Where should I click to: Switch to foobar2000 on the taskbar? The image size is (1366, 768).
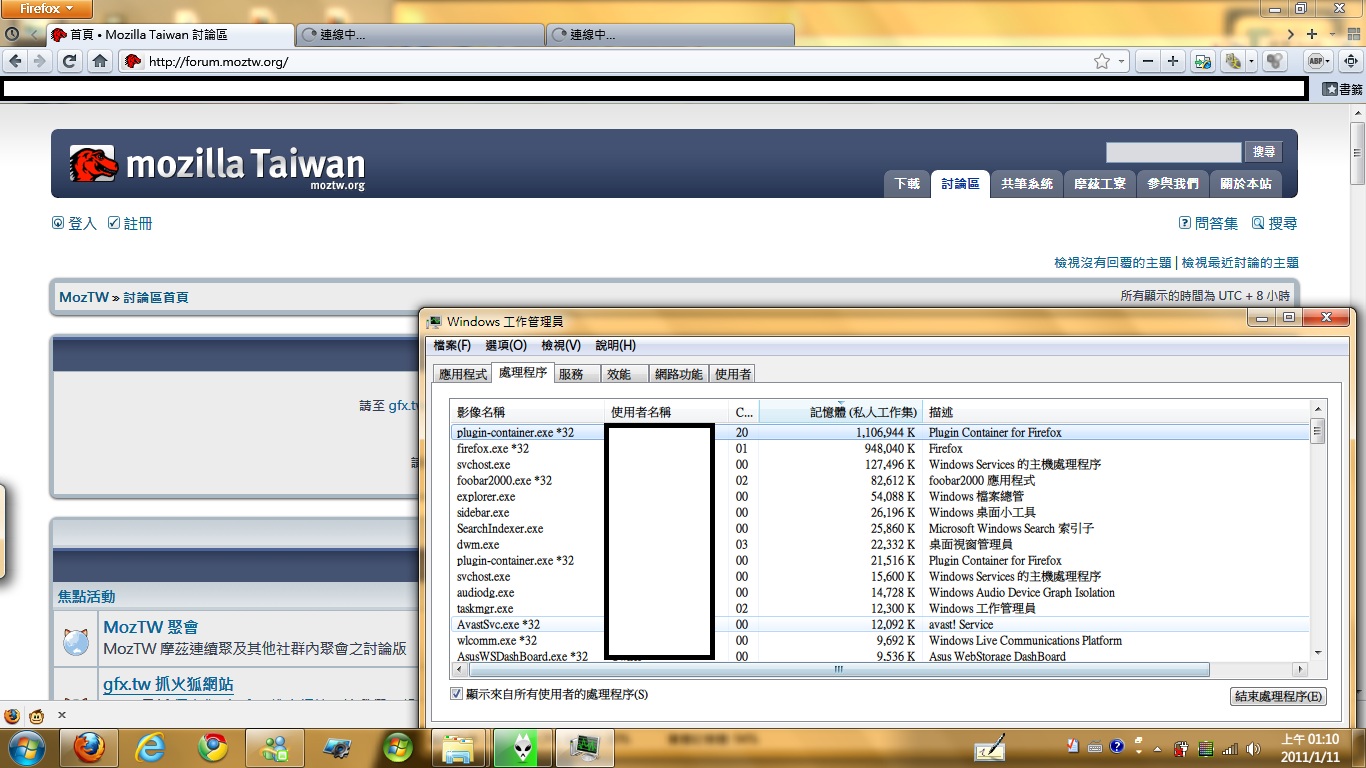(x=521, y=747)
